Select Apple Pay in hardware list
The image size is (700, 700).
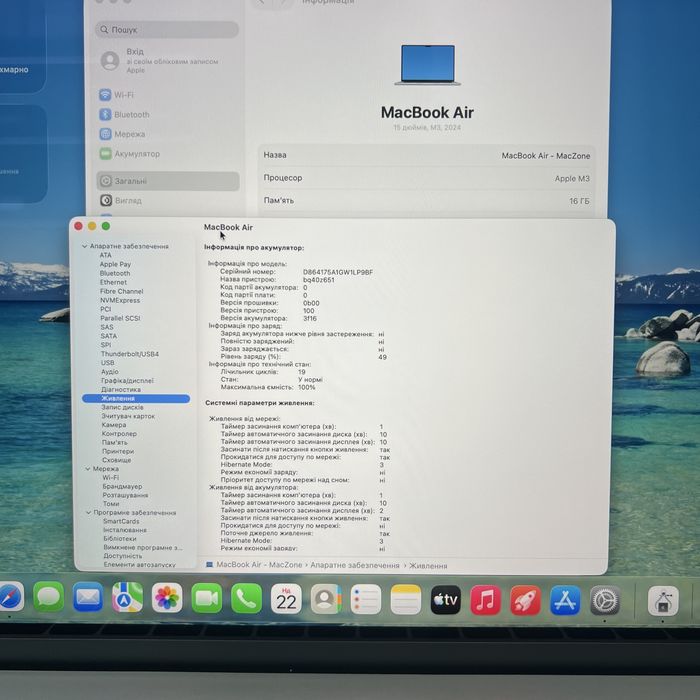point(115,264)
